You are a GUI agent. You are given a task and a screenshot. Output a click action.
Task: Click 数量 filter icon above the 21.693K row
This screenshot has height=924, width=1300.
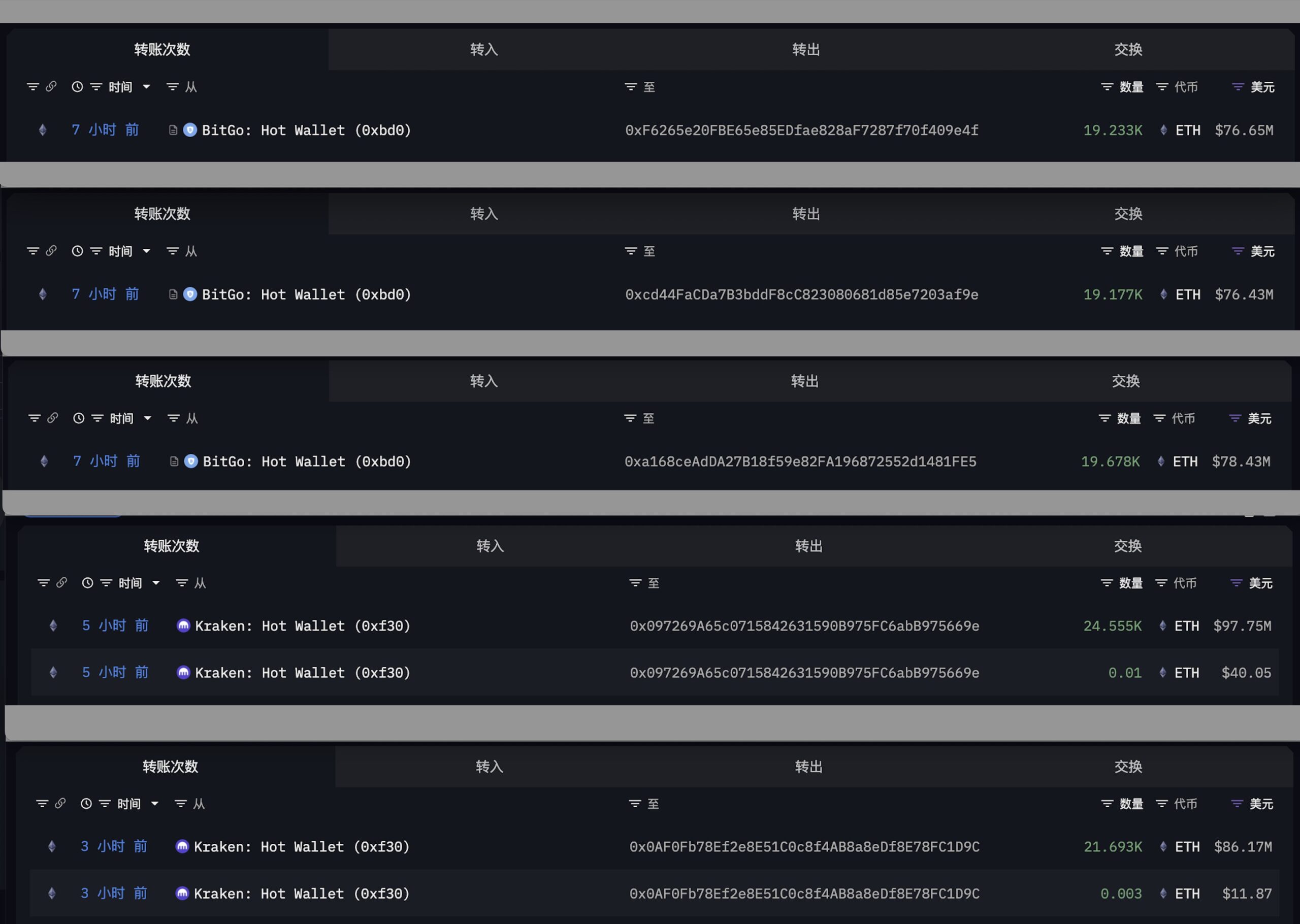pos(1107,804)
